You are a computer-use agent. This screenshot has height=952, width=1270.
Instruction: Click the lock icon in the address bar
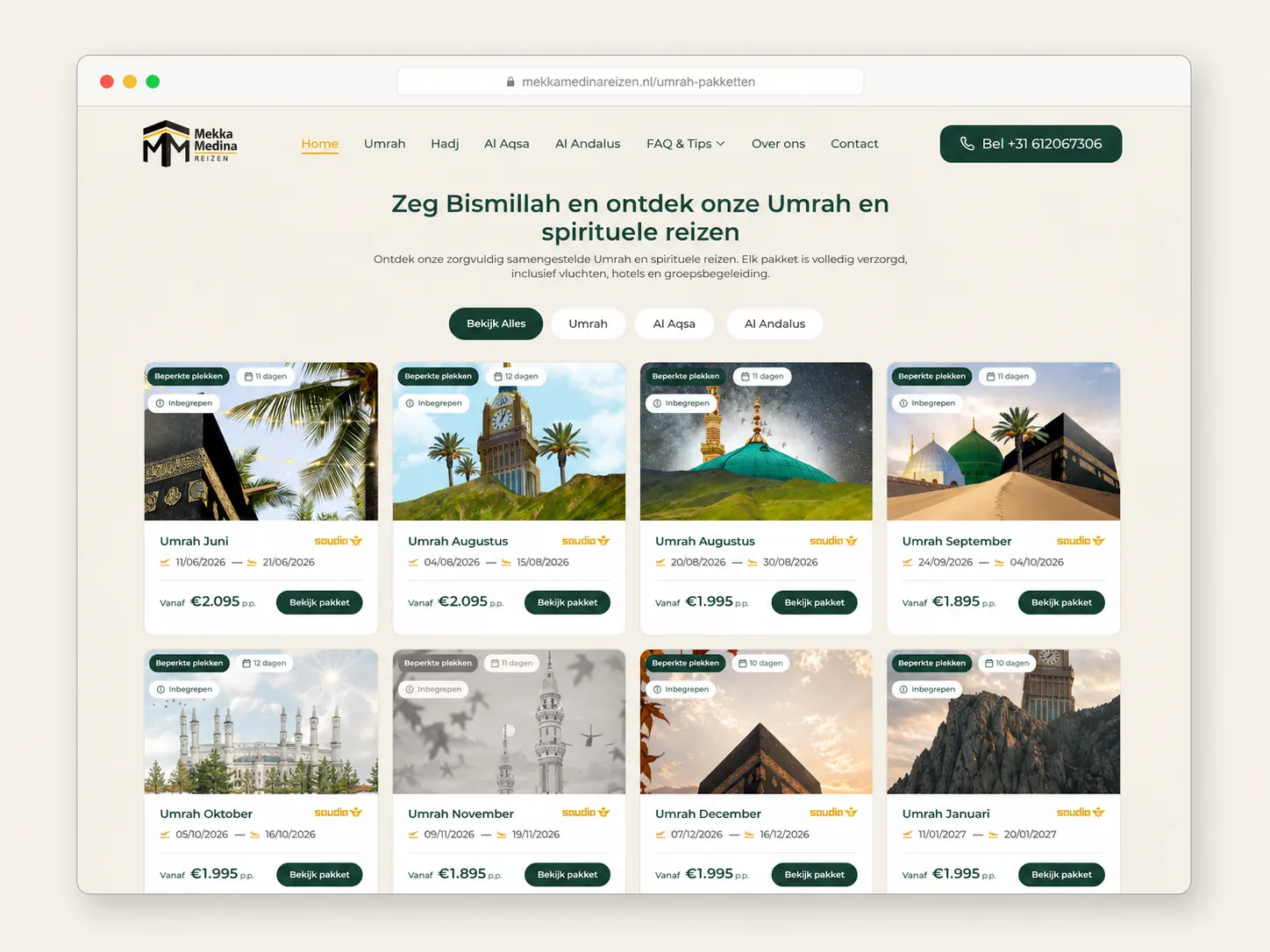click(510, 82)
